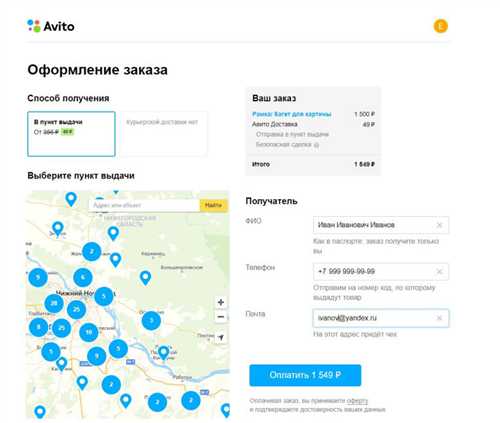Viewport: 500px width, 423px height.
Task: Select the lone pin below 'Большемурашкино' label
Action: 145,278
